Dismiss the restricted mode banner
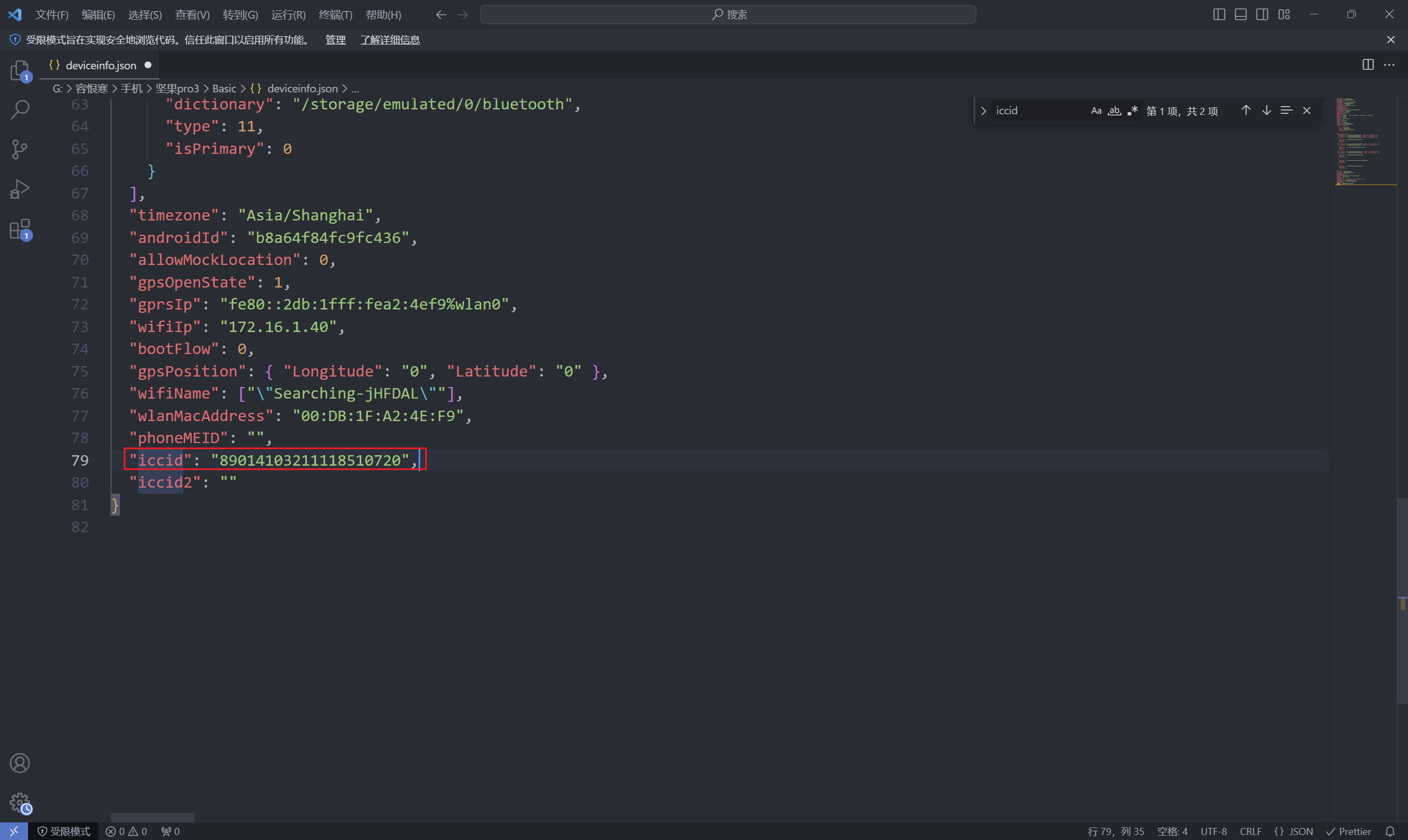The width and height of the screenshot is (1408, 840). 1390,40
